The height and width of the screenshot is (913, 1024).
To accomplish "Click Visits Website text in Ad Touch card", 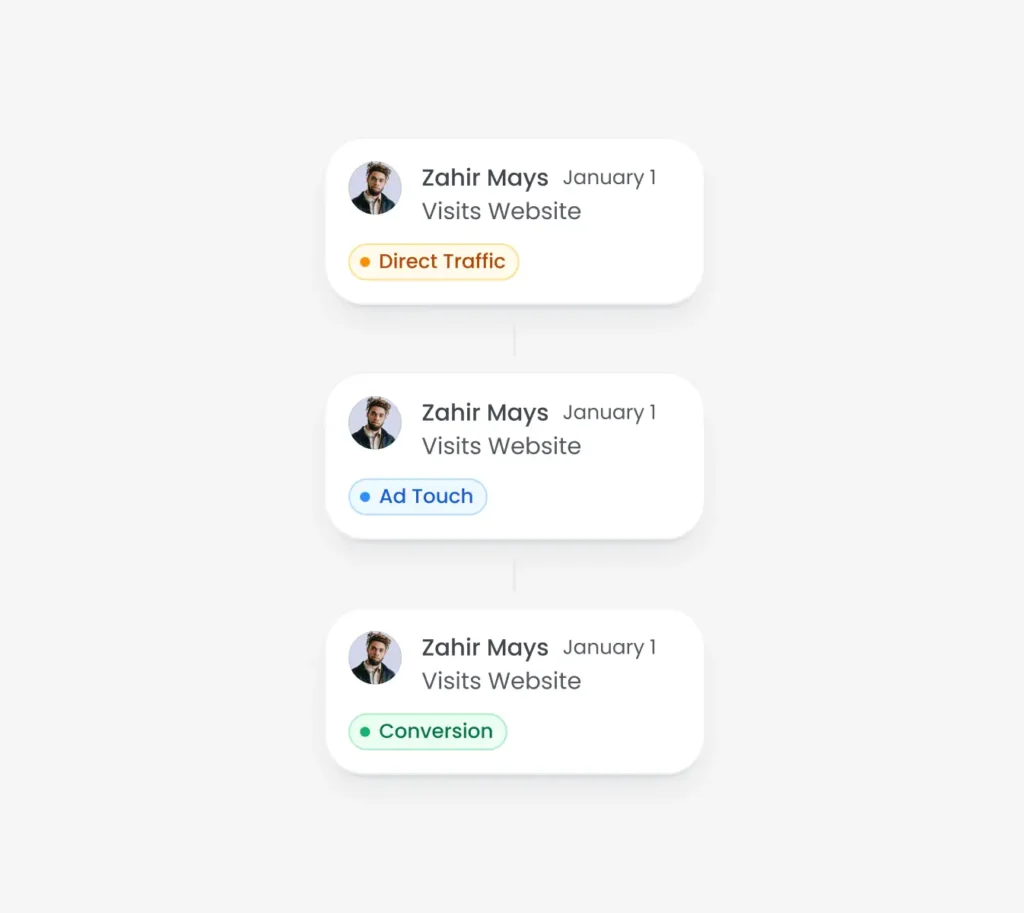I will 501,447.
